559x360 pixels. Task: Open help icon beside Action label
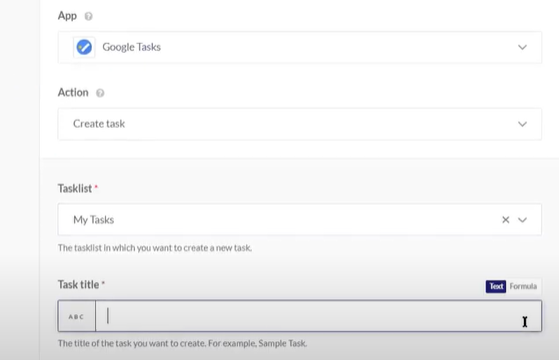click(x=100, y=93)
